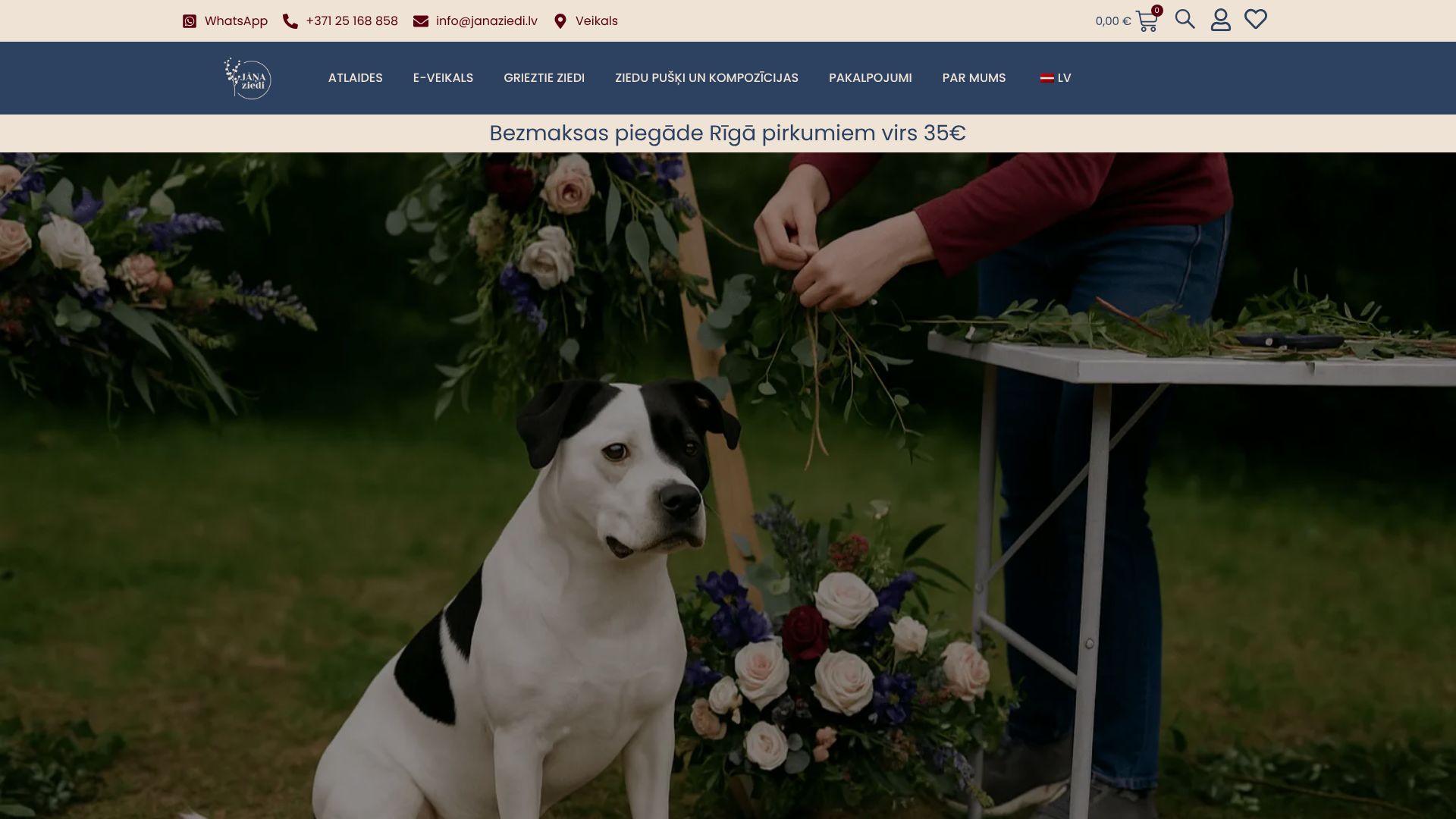Image resolution: width=1456 pixels, height=819 pixels.
Task: Expand the LV language selector
Action: point(1064,78)
